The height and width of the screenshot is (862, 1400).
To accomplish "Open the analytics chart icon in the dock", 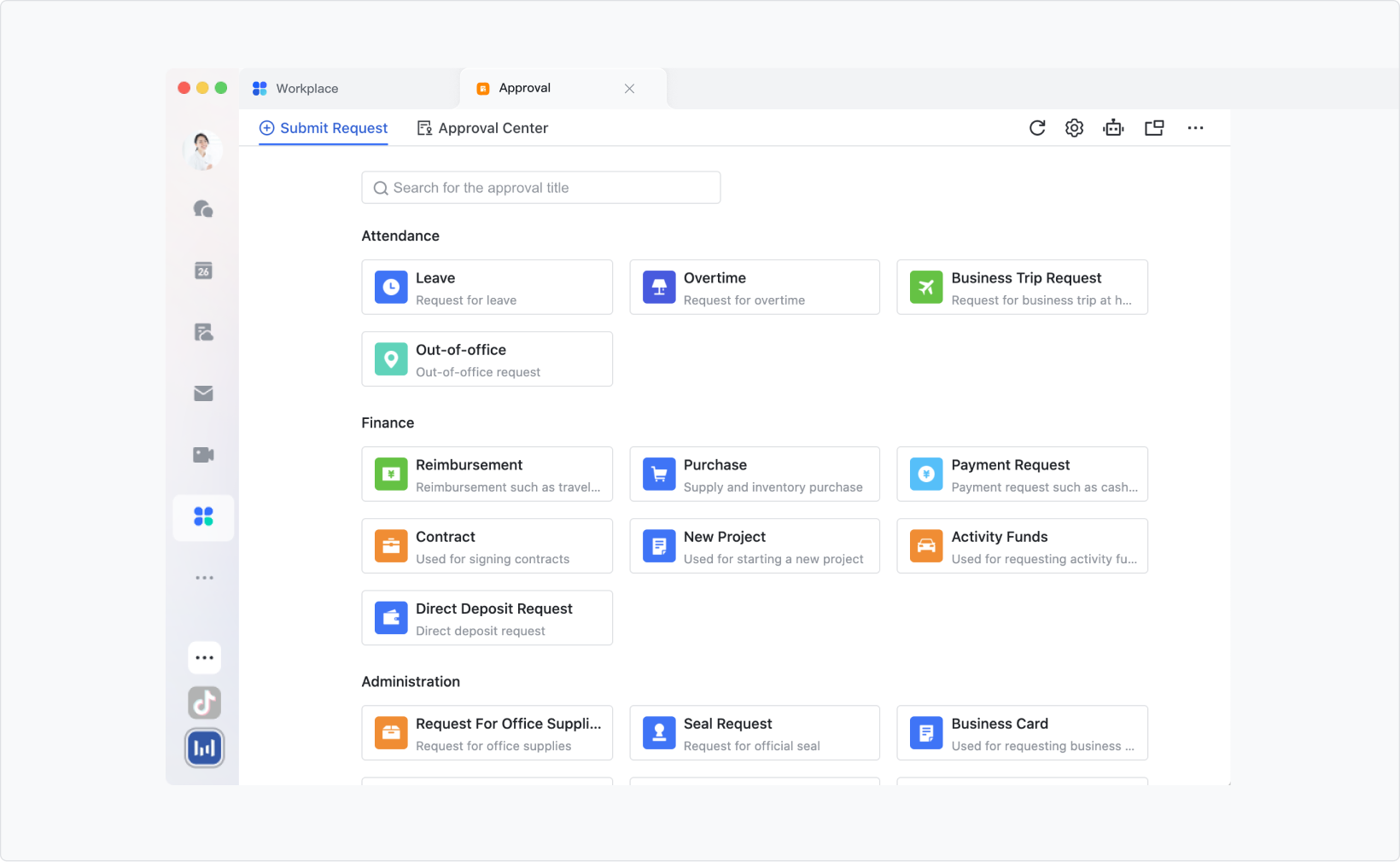I will [203, 748].
